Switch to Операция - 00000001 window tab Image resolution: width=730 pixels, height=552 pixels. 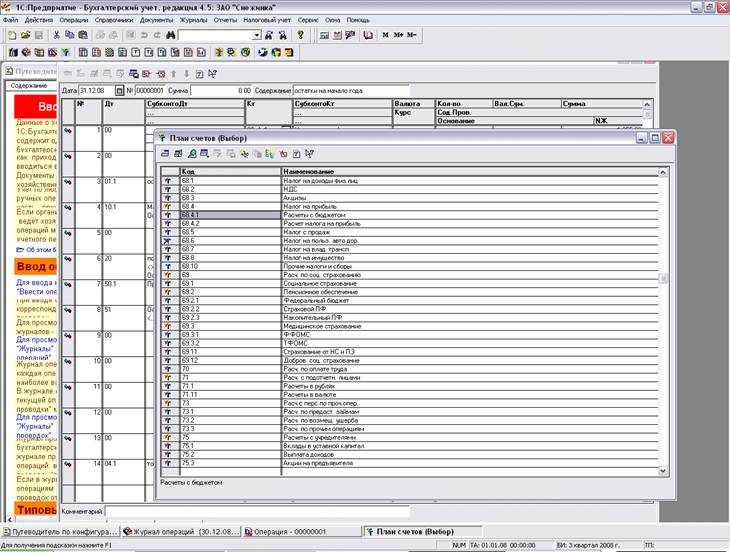(297, 531)
